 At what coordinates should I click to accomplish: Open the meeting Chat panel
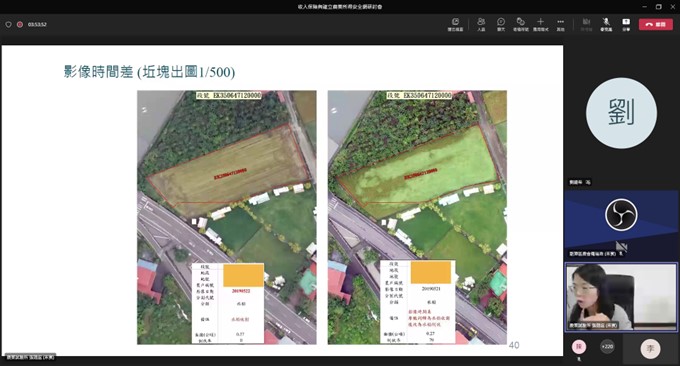tap(501, 24)
